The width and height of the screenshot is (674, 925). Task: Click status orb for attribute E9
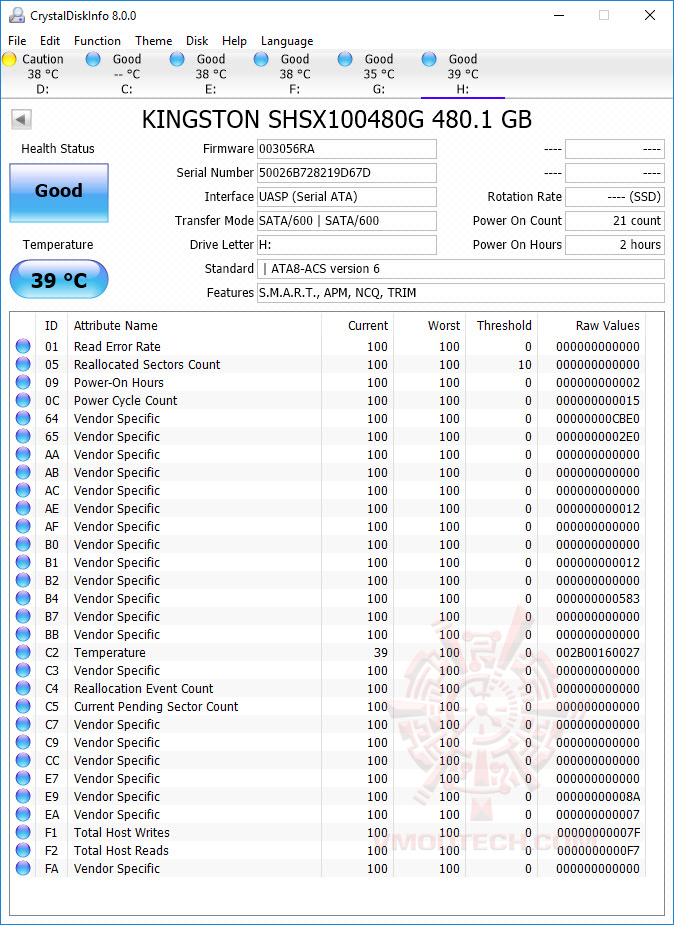[23, 796]
